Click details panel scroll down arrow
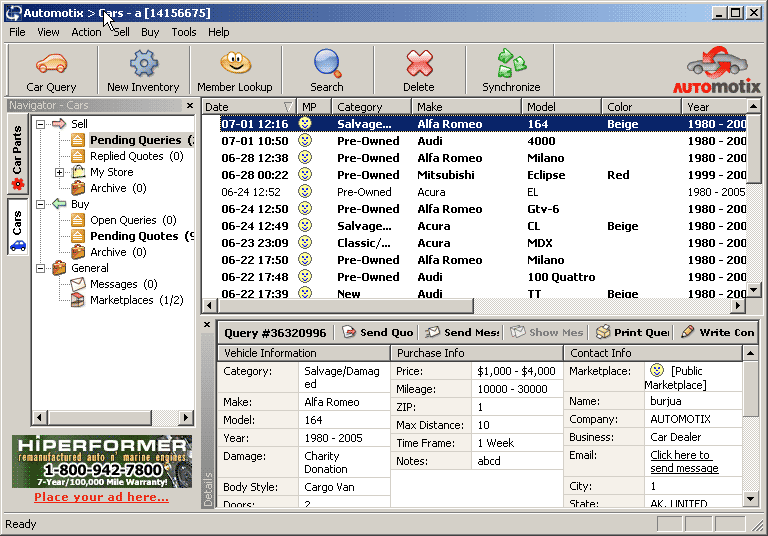The height and width of the screenshot is (536, 768). tap(751, 500)
